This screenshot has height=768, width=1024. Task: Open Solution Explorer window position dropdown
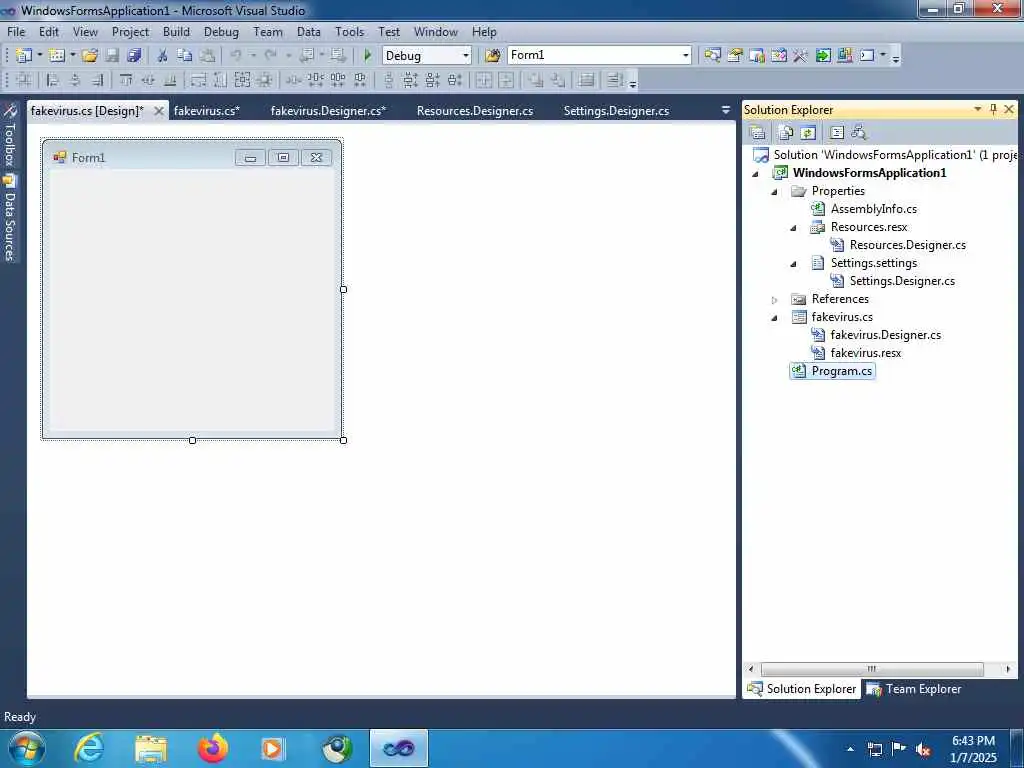(978, 109)
